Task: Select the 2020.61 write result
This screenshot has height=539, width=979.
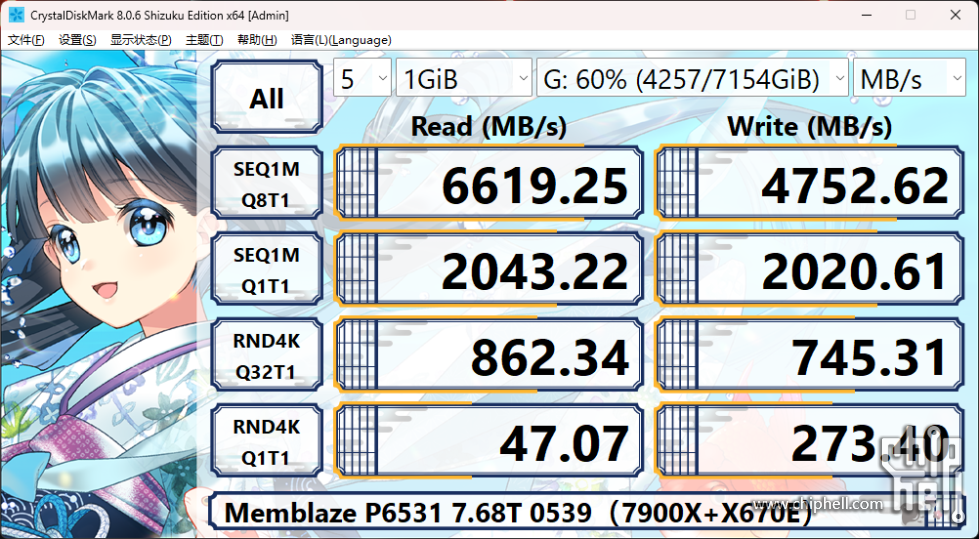Action: click(809, 269)
